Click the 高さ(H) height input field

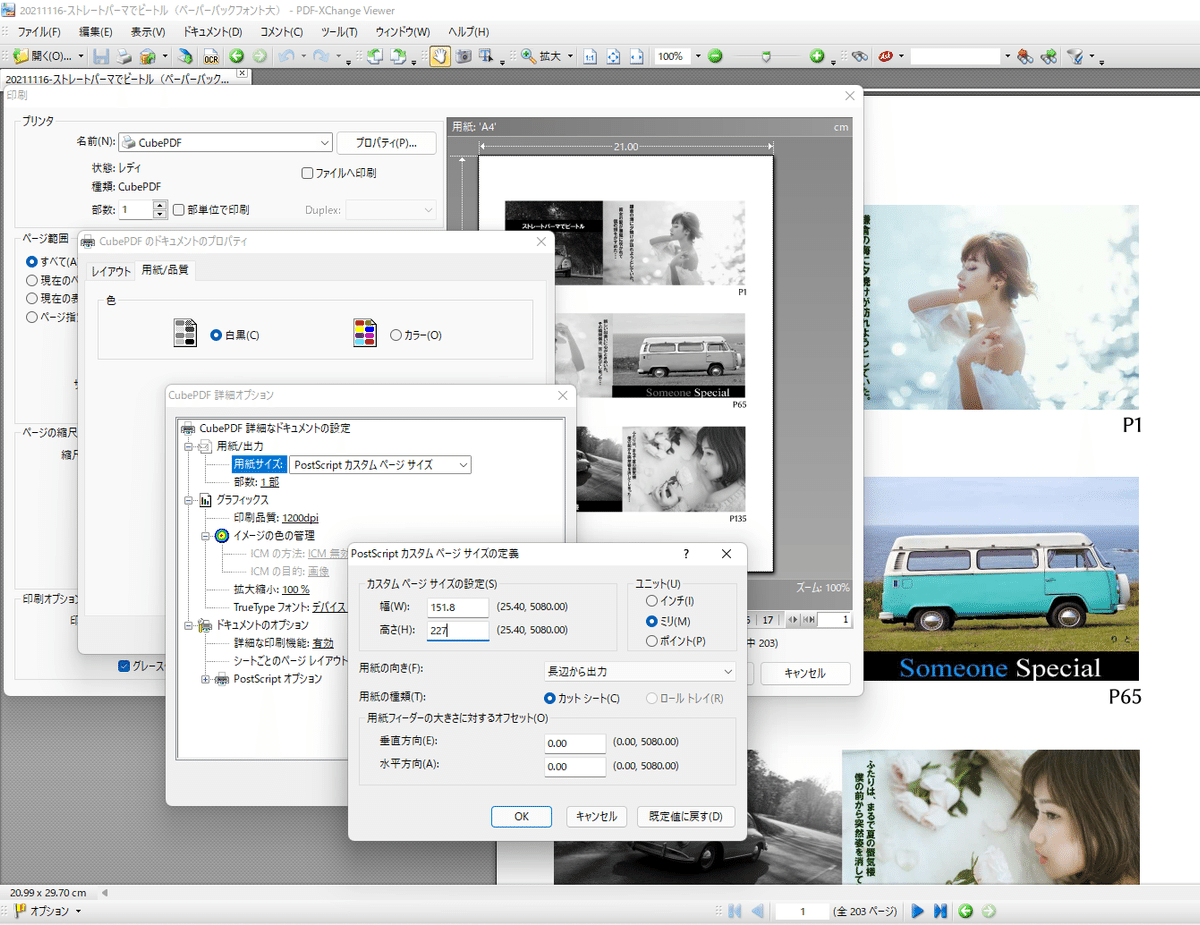pyautogui.click(x=458, y=630)
